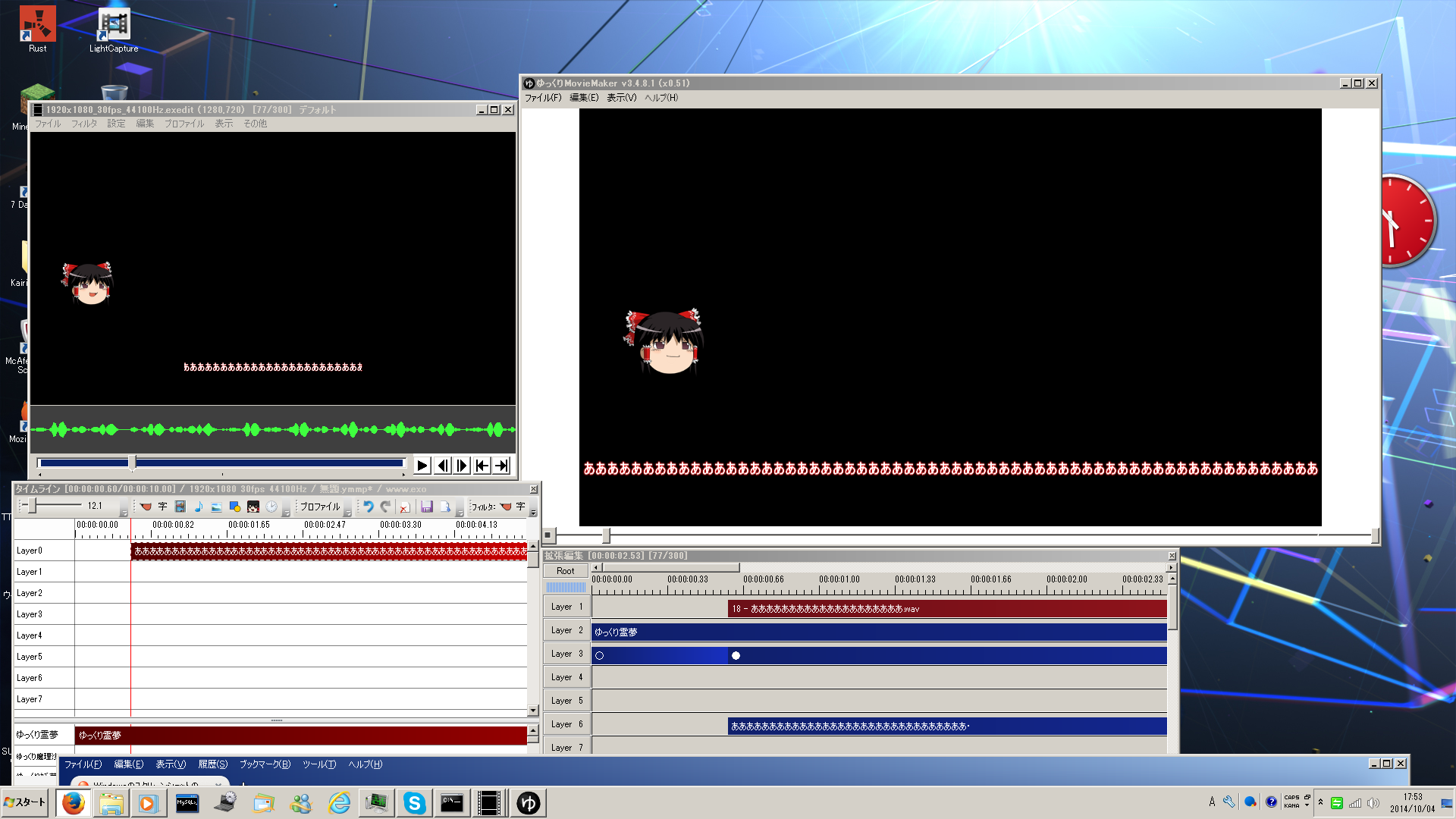Screen dimensions: 1456x819
Task: Open Firefox from the taskbar
Action: point(73,803)
